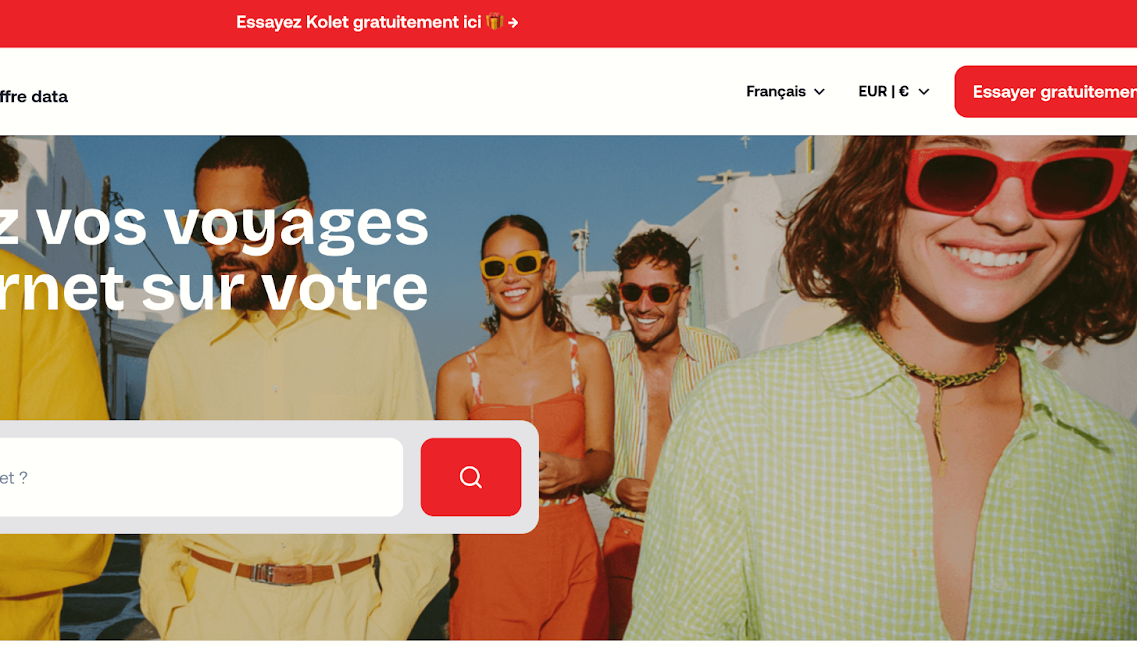Expand the chevron next to Français

(x=819, y=92)
